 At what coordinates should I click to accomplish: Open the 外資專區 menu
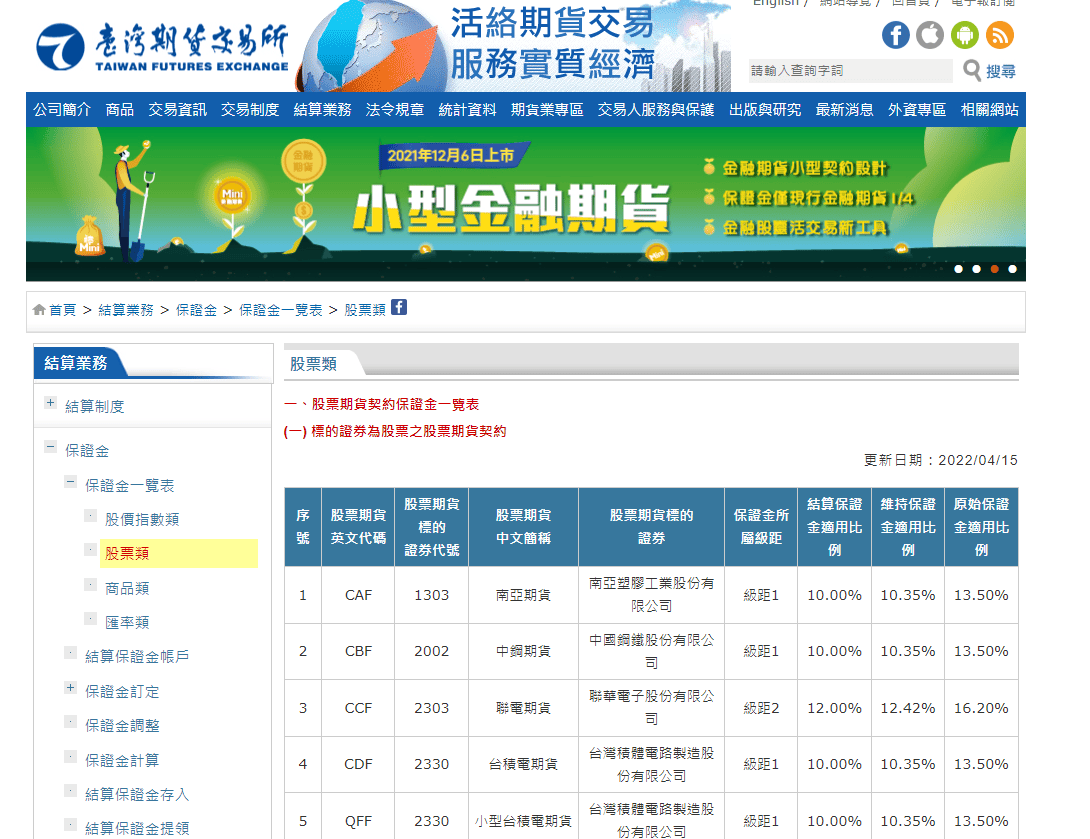(917, 110)
